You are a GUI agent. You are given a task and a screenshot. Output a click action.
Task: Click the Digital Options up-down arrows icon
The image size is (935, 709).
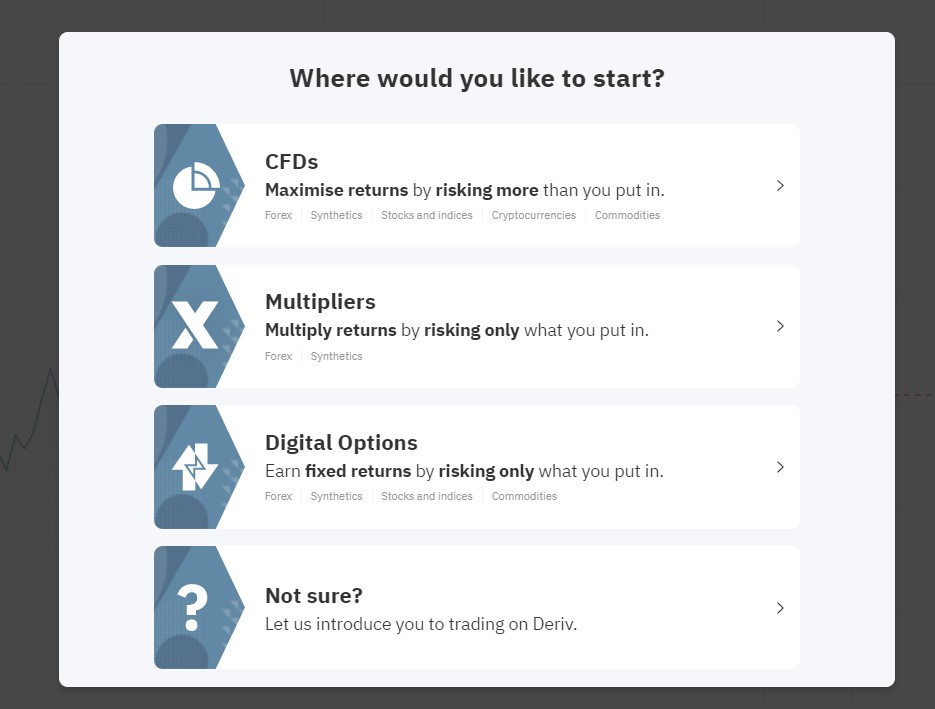click(195, 467)
